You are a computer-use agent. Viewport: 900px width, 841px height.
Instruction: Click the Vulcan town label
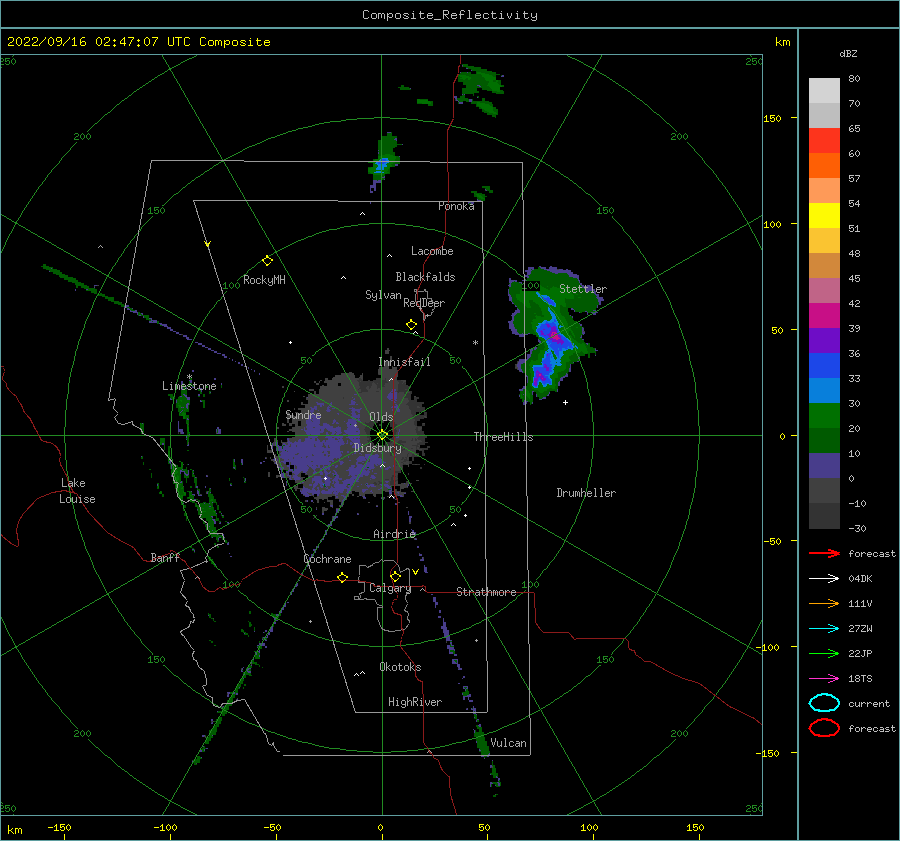[x=508, y=743]
